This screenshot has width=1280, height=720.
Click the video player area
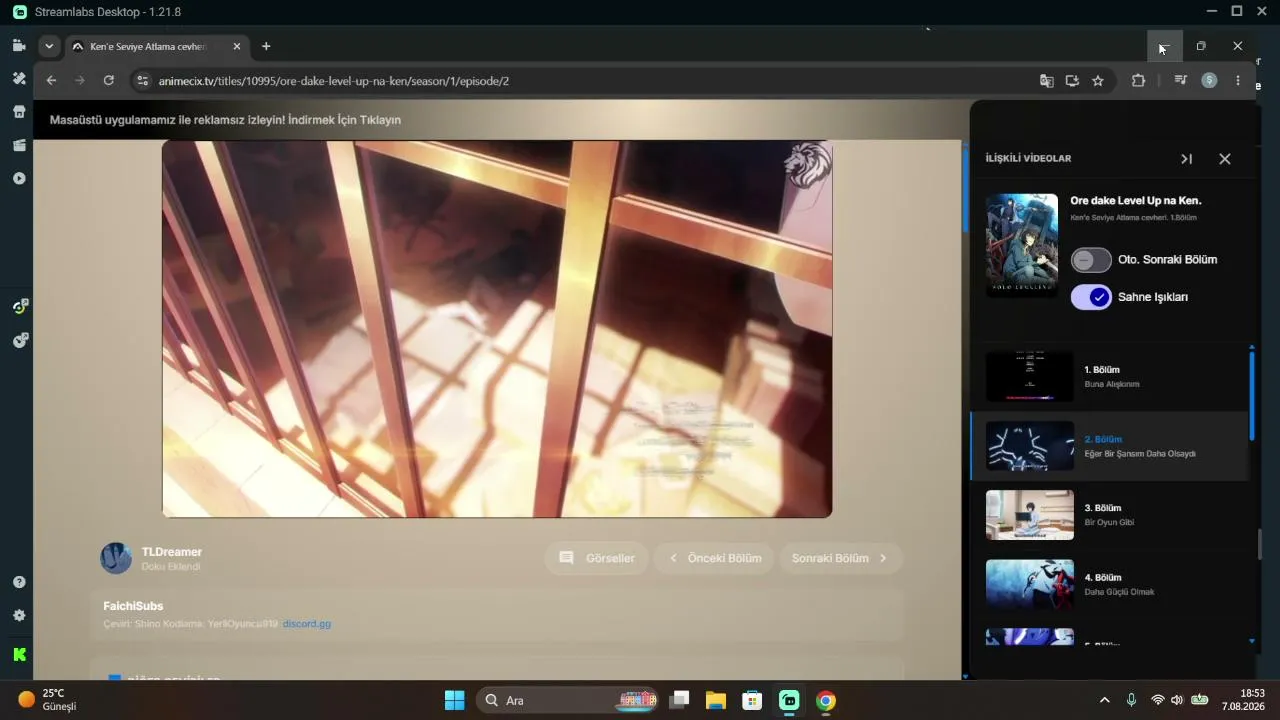497,329
